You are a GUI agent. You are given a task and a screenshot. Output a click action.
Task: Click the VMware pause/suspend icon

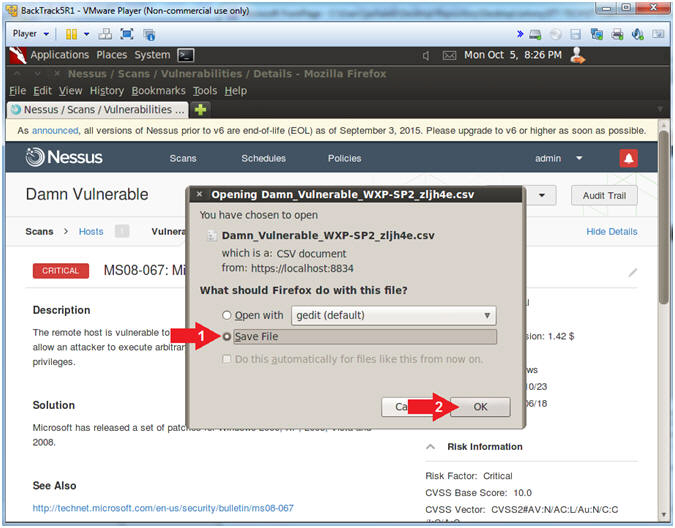pyautogui.click(x=71, y=34)
